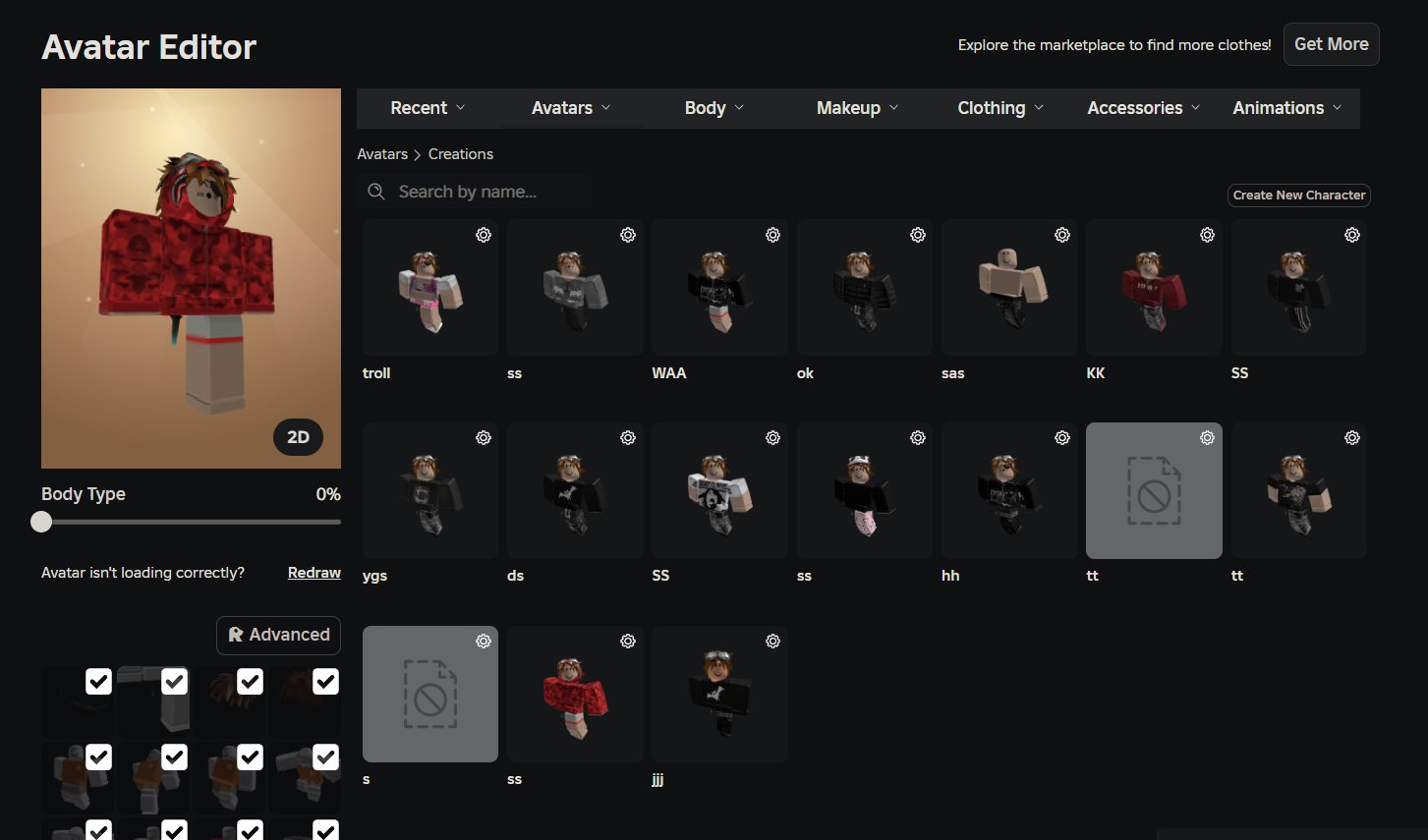The width and height of the screenshot is (1428, 840).
Task: Click the magnifier icon in the search box
Action: pyautogui.click(x=376, y=192)
